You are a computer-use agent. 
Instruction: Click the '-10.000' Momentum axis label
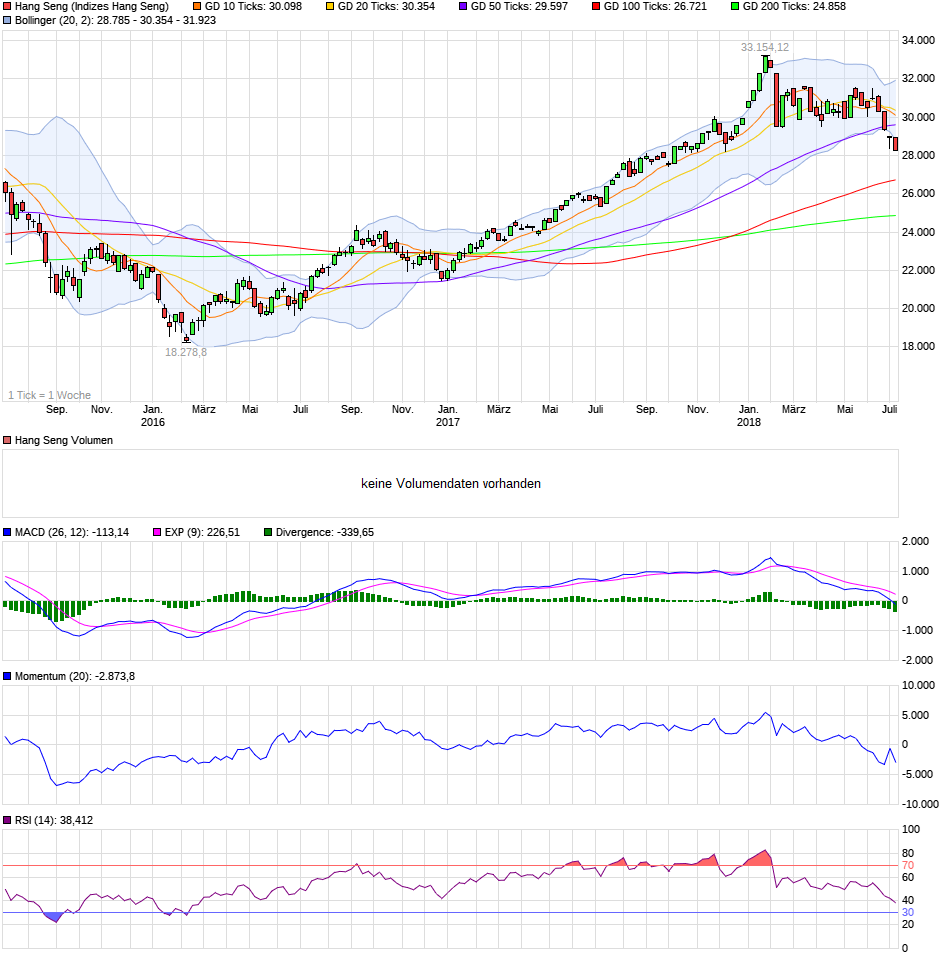920,805
